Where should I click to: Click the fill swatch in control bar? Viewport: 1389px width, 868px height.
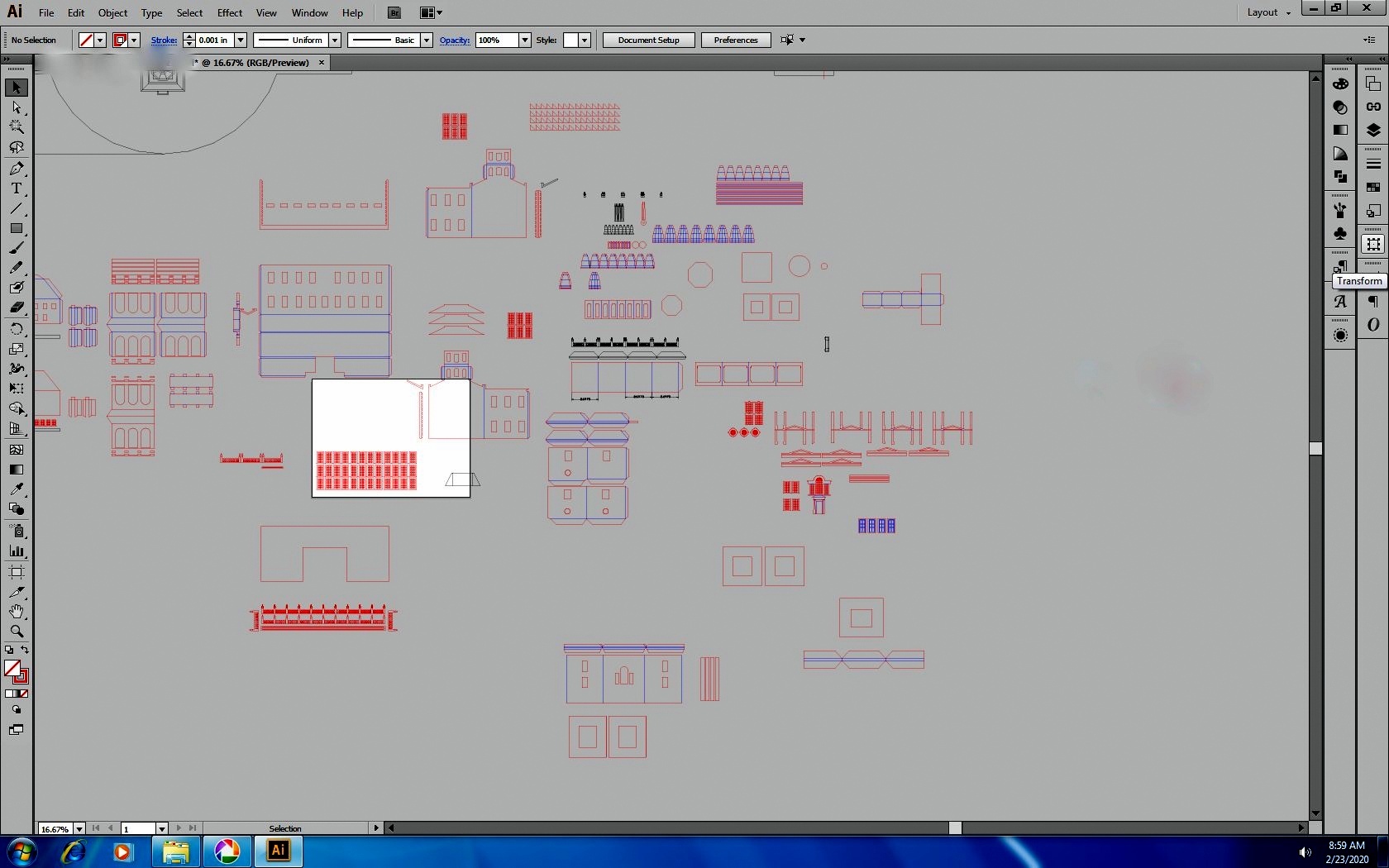[86, 40]
